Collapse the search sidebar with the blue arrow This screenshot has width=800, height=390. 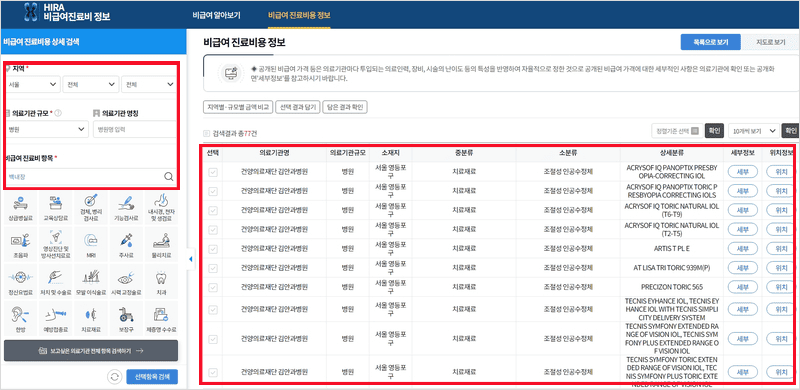191,259
